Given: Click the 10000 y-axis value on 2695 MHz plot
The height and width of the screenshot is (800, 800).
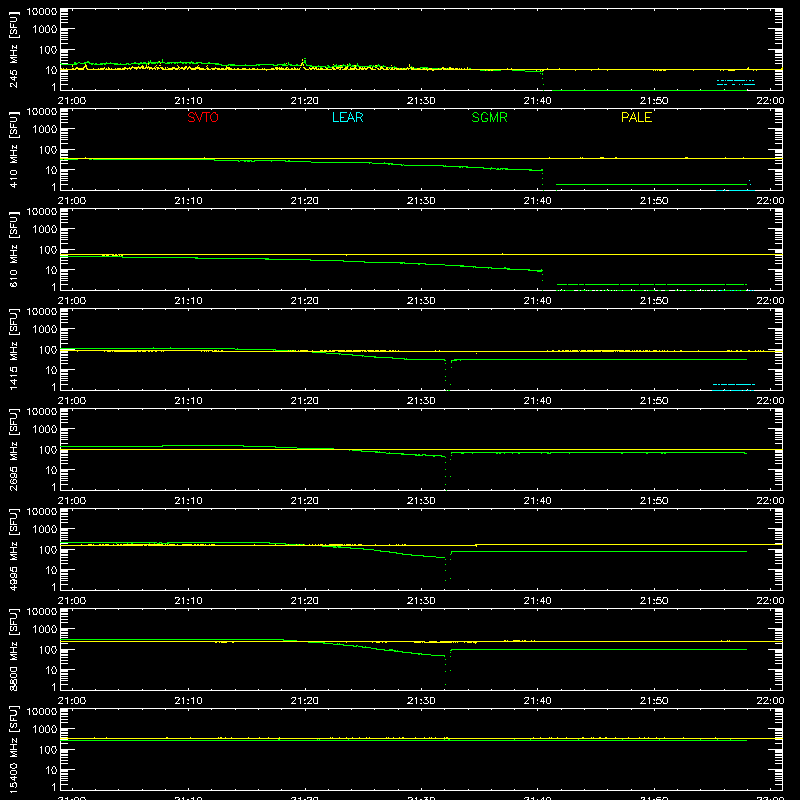Looking at the screenshot, I should pyautogui.click(x=42, y=412).
